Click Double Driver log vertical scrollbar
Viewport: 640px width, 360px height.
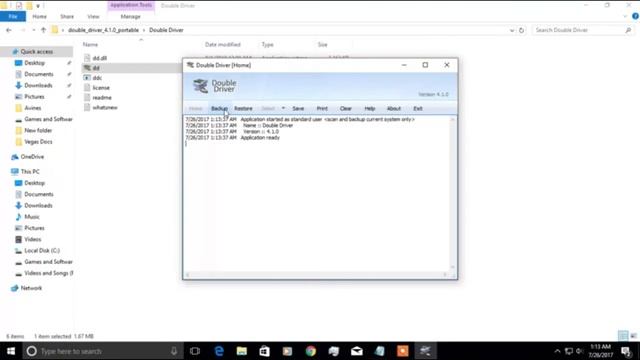pos(453,193)
